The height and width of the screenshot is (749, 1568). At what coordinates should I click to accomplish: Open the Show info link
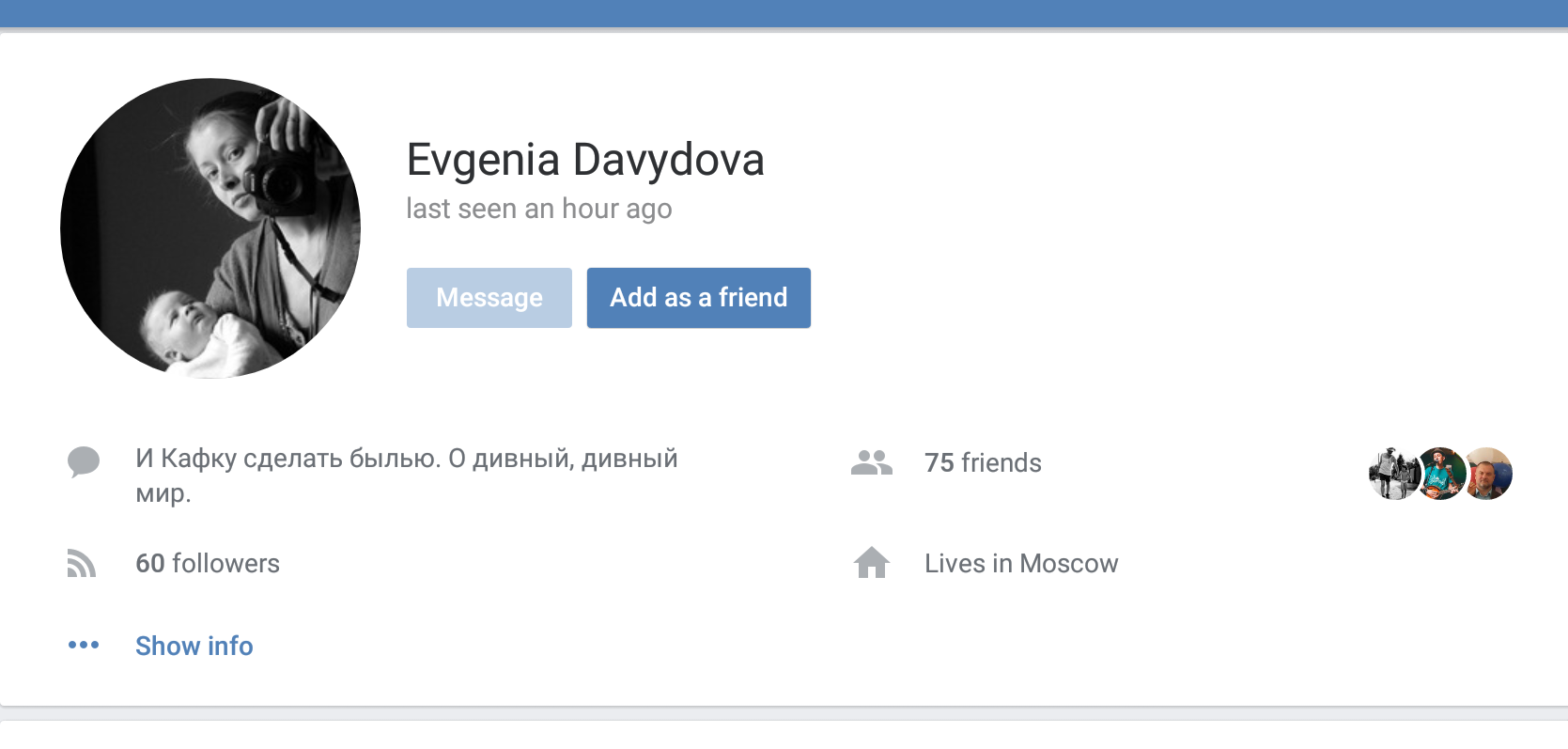tap(194, 646)
